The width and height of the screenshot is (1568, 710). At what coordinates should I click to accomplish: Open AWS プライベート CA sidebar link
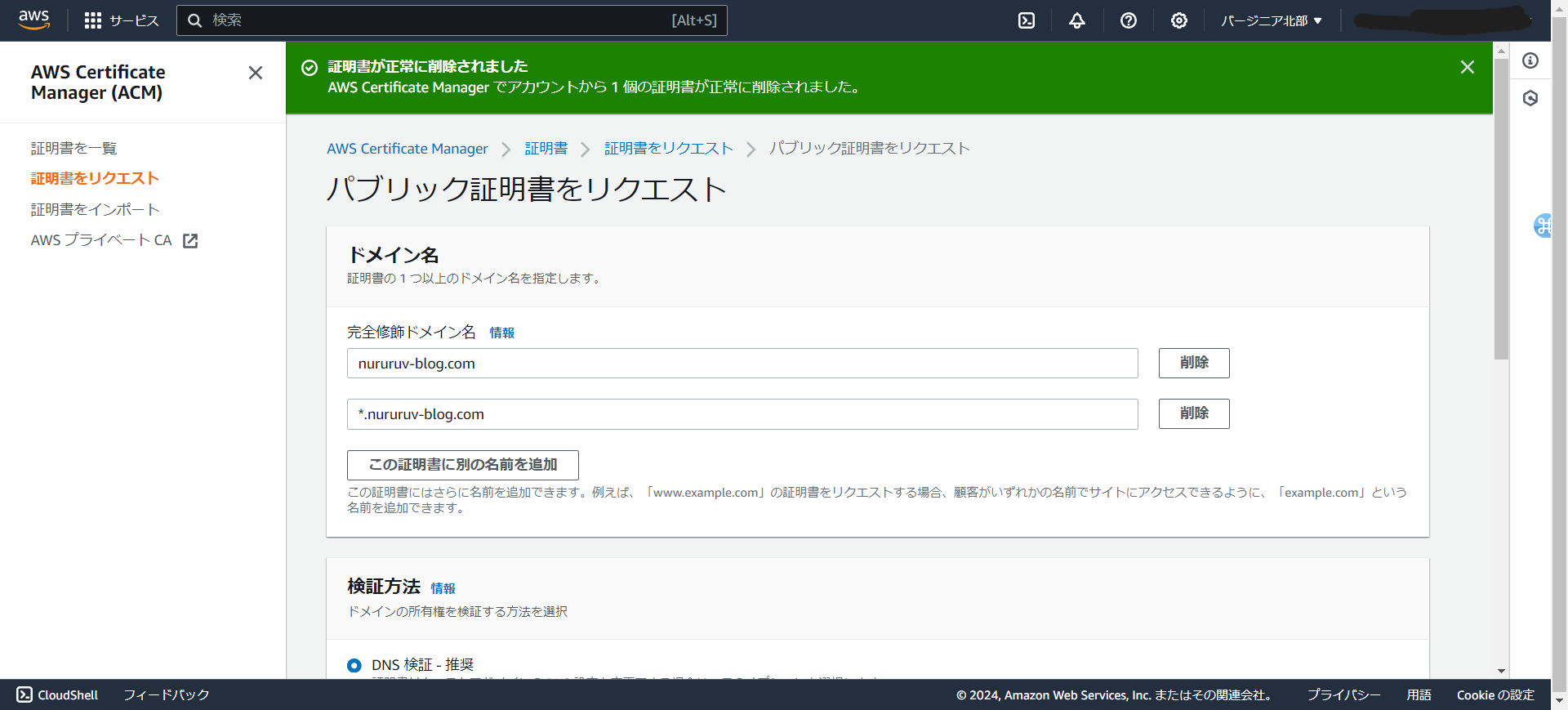click(x=101, y=240)
